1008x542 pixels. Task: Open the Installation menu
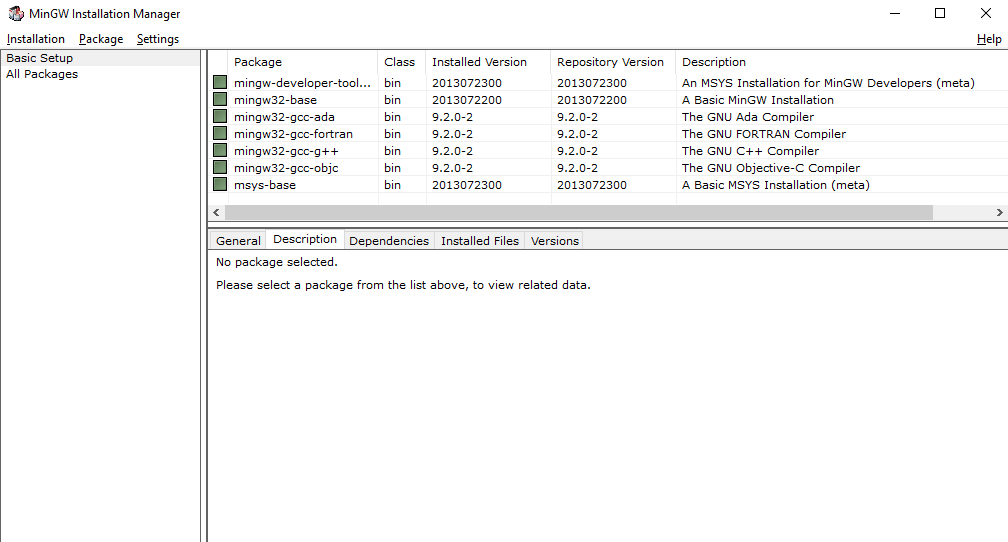36,39
